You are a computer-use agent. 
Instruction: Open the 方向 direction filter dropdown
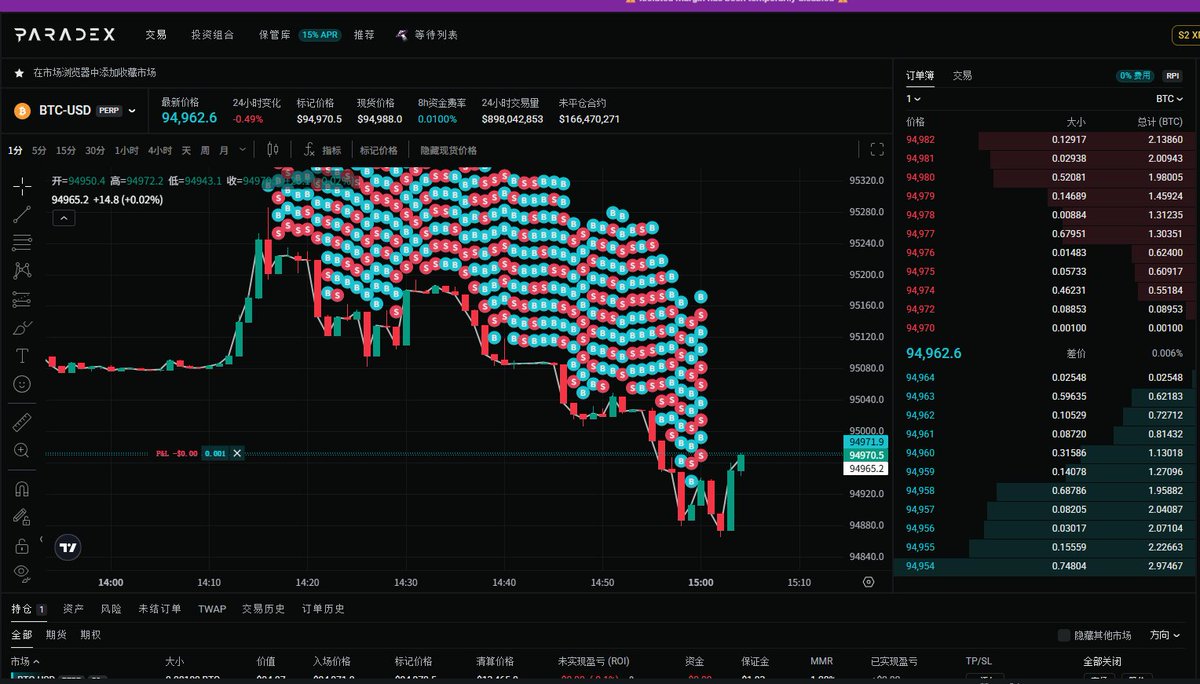[x=1164, y=635]
